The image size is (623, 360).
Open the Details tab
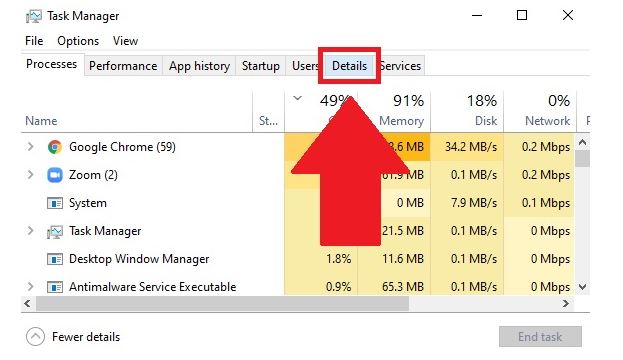click(349, 66)
